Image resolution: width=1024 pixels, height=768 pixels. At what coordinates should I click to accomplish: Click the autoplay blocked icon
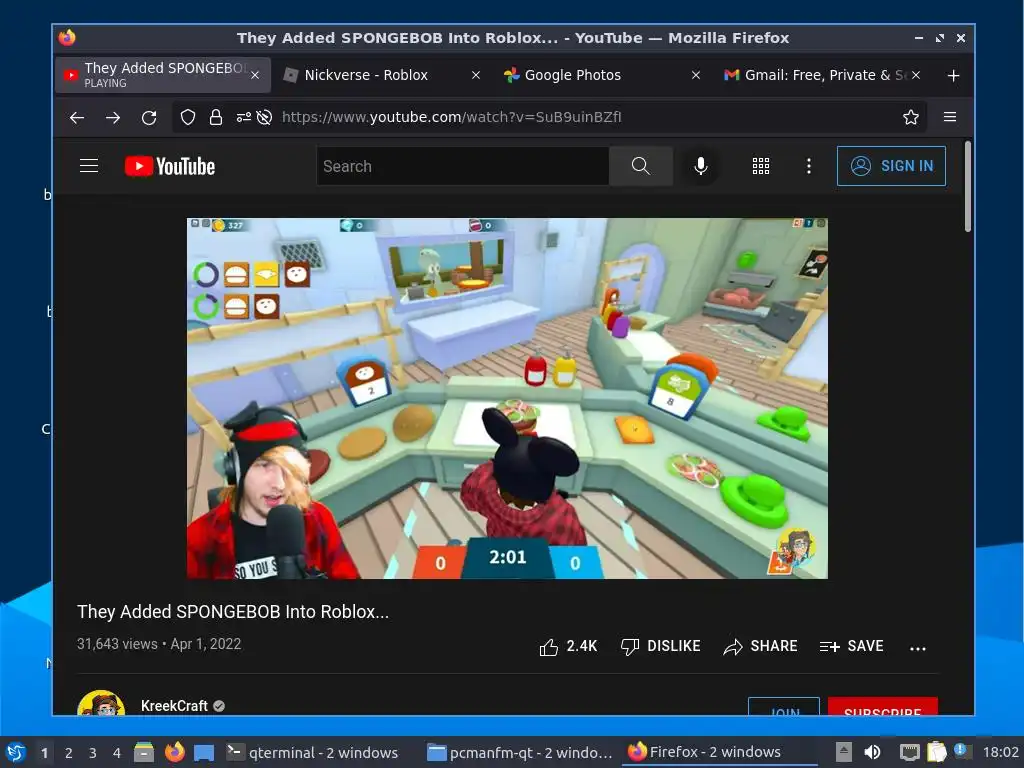click(264, 118)
